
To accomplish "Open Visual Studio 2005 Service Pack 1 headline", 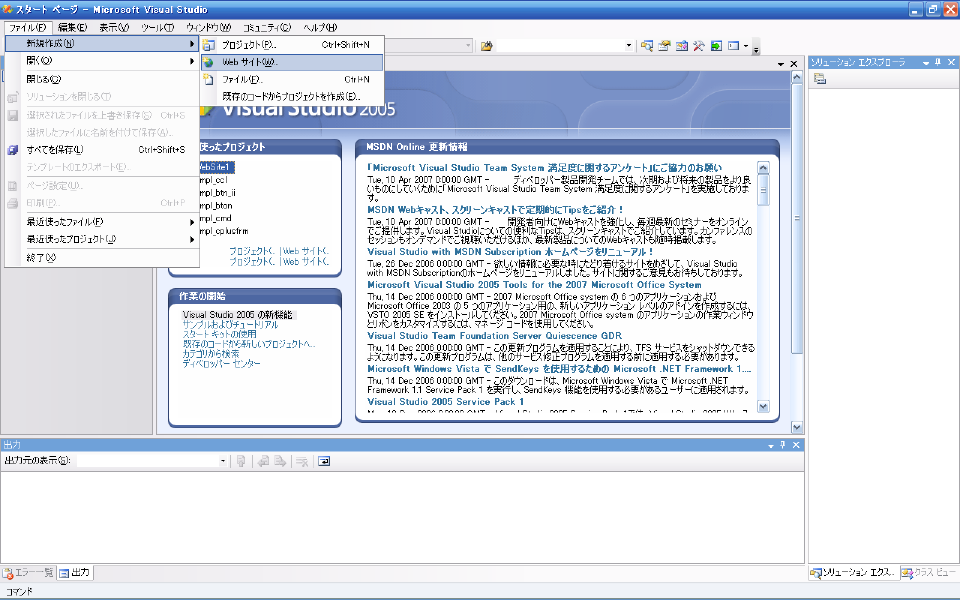I will pyautogui.click(x=445, y=402).
